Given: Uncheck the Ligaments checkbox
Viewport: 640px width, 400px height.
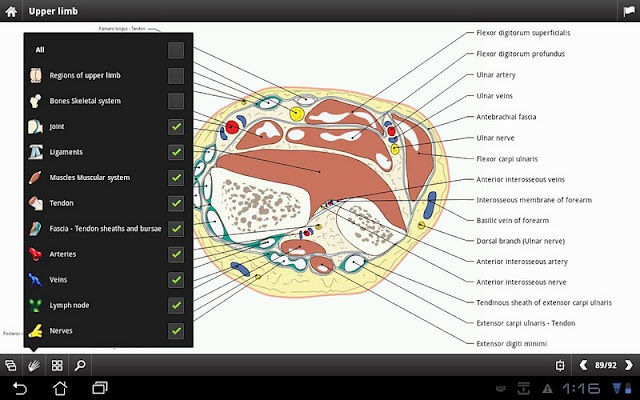Looking at the screenshot, I should point(176,152).
